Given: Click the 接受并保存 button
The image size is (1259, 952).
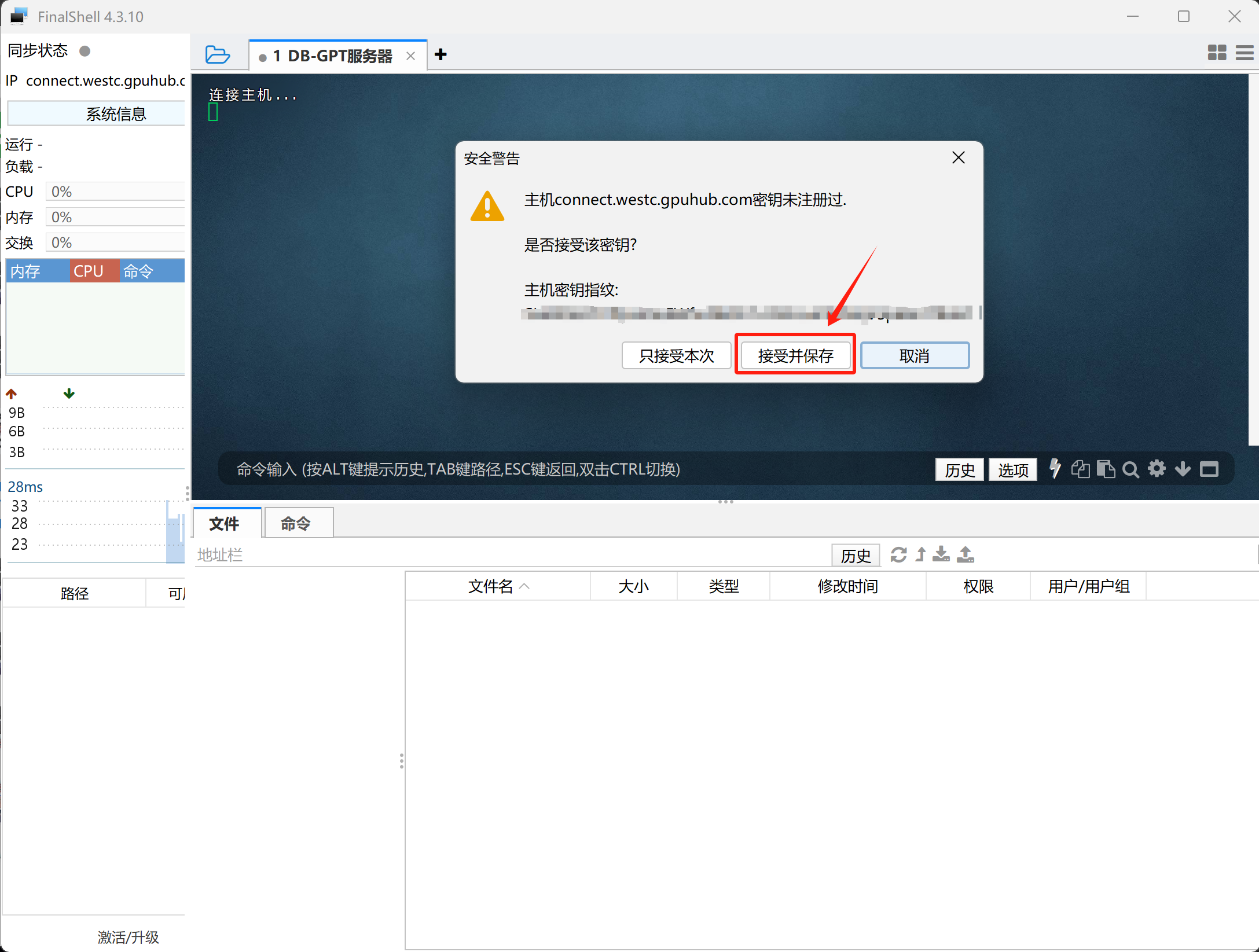Looking at the screenshot, I should [x=795, y=355].
